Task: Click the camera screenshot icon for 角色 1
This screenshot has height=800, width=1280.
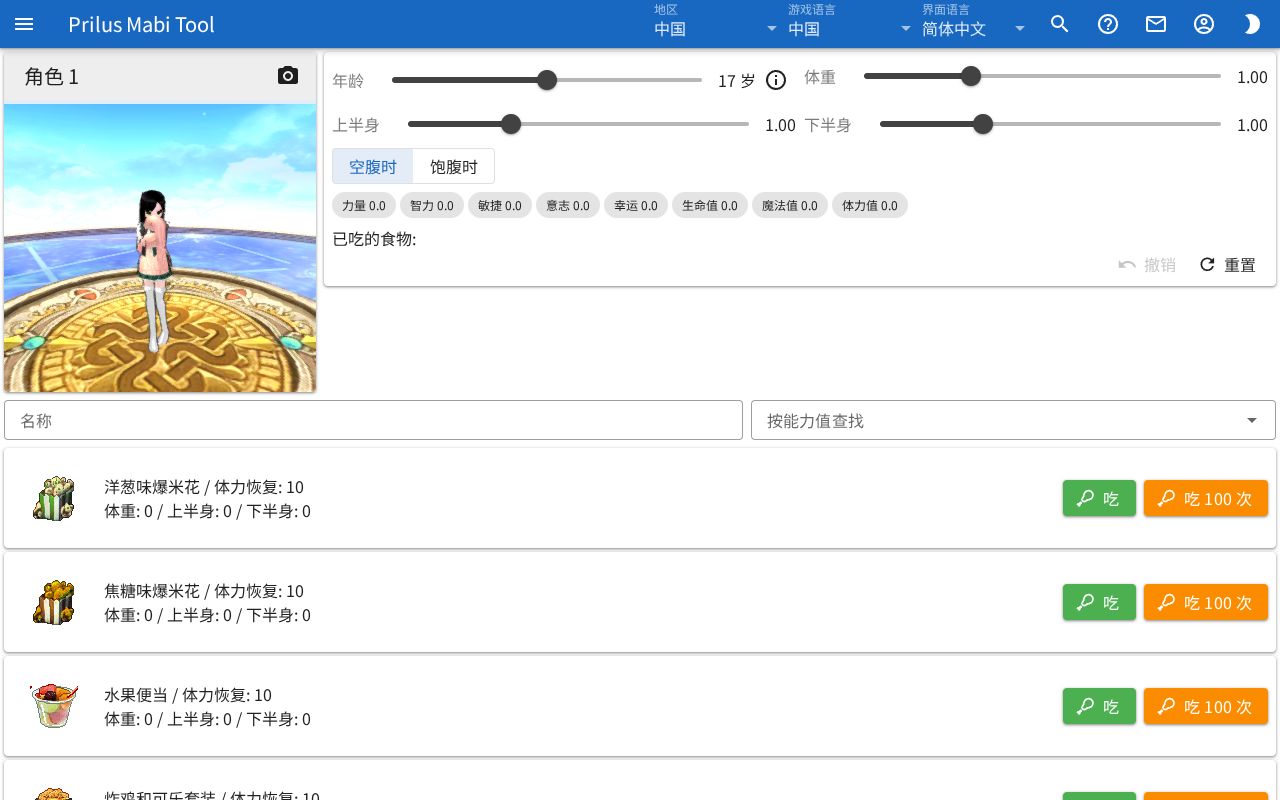Action: 288,76
